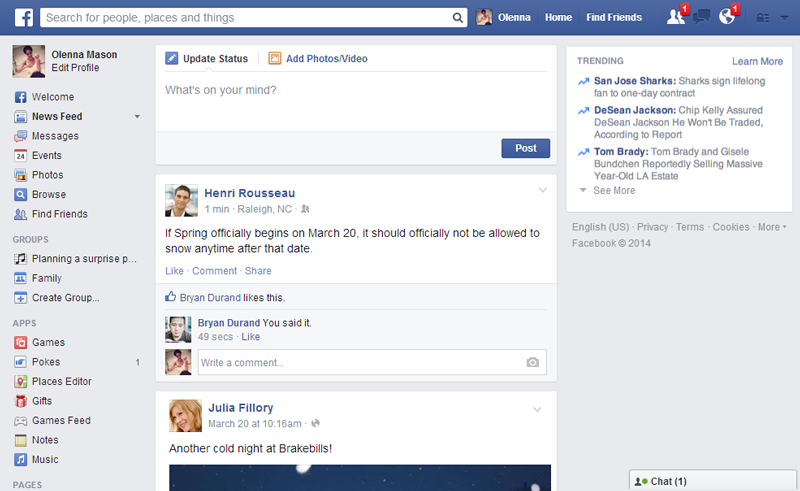
Task: Click the Messages sidebar icon
Action: (20, 136)
